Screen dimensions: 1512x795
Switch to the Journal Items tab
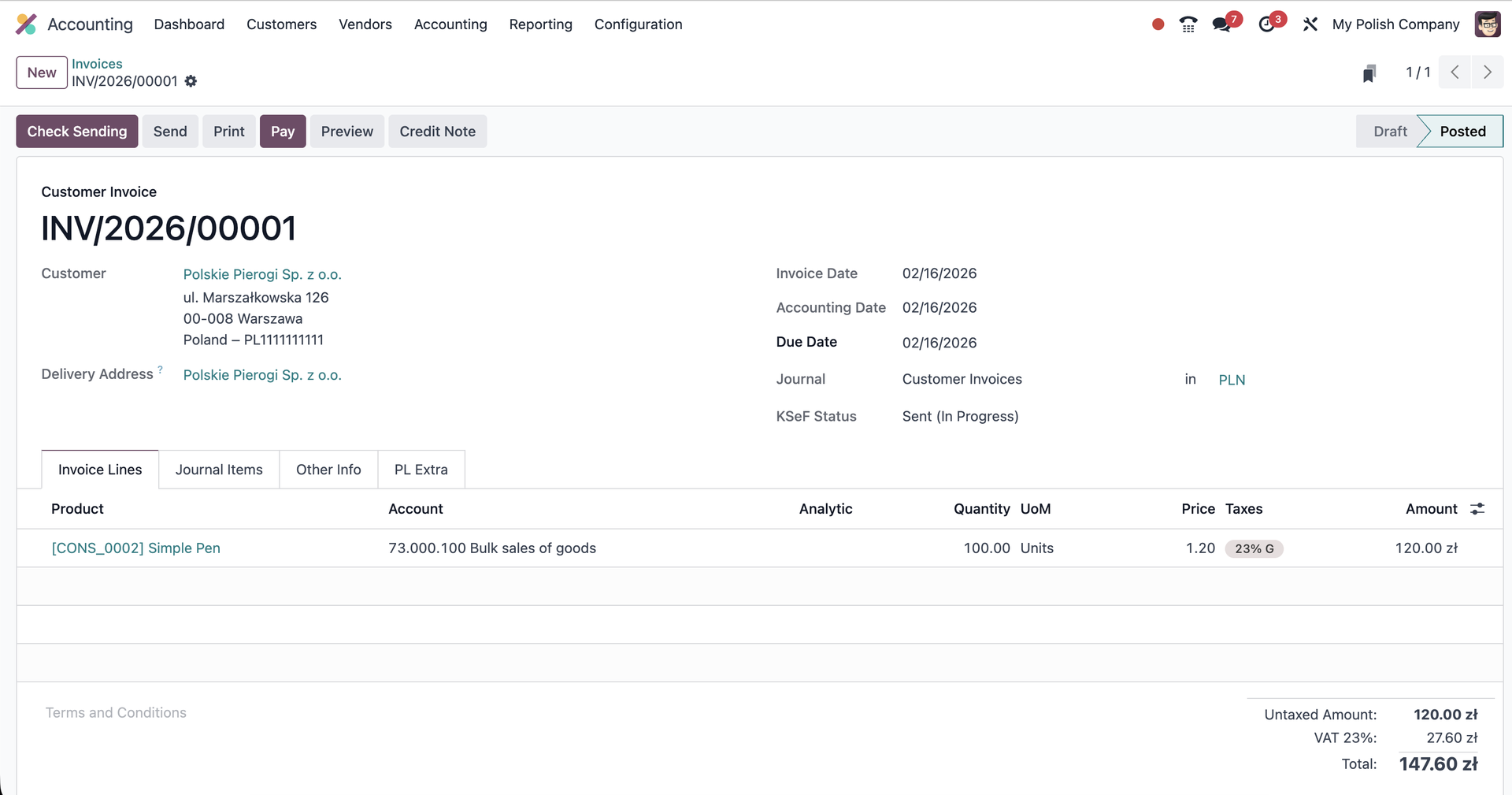coord(219,470)
